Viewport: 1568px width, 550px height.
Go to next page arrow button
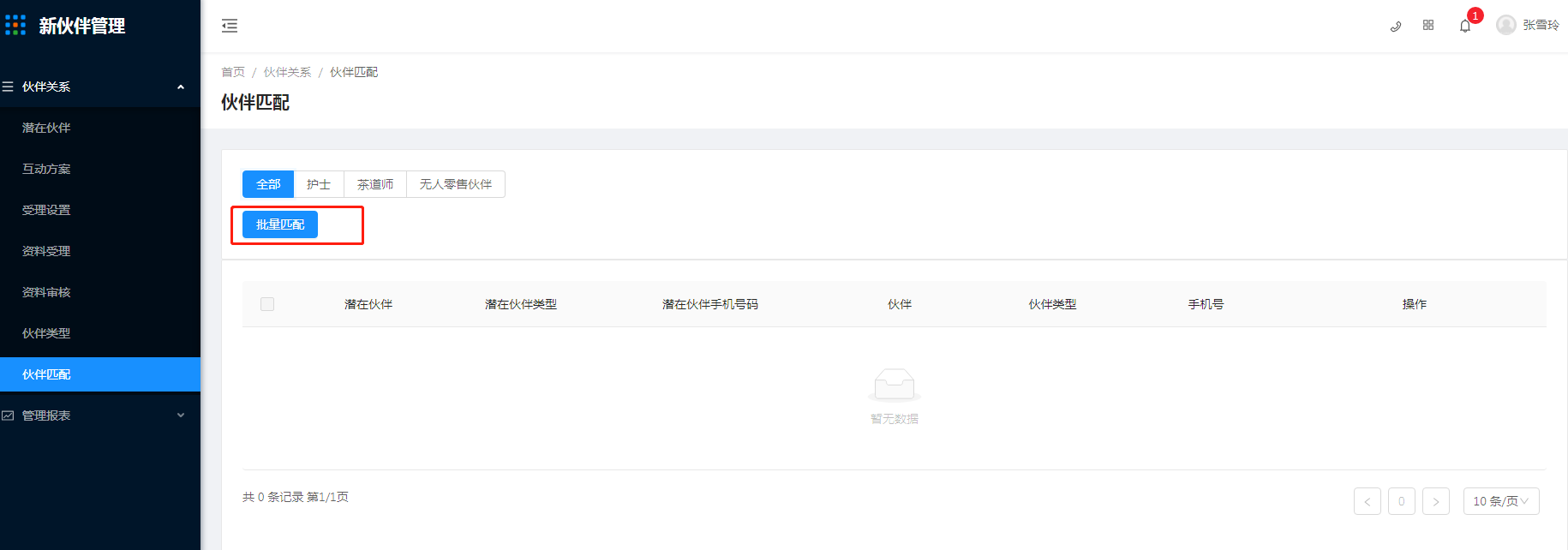(1436, 501)
